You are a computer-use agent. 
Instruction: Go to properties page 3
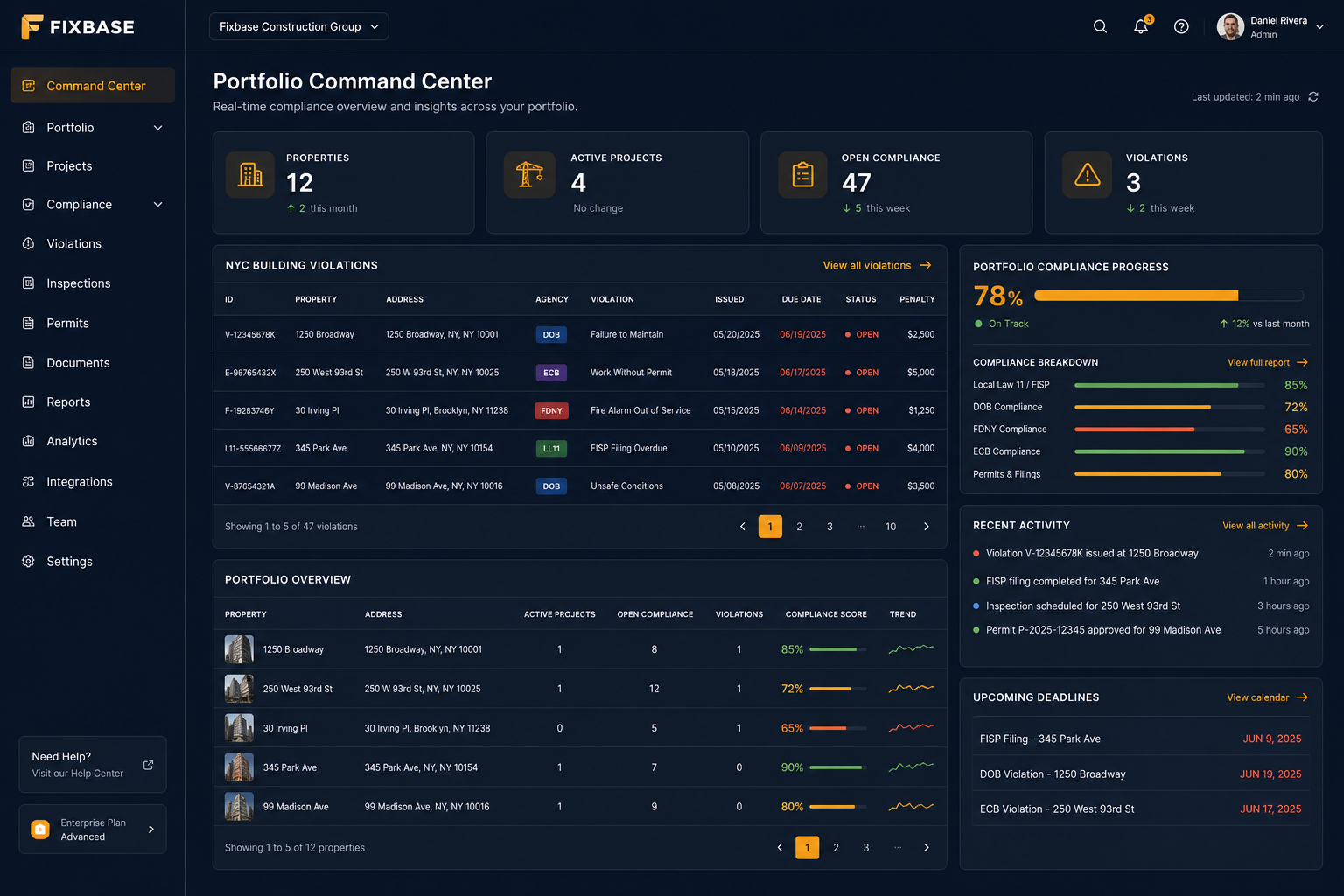(866, 847)
